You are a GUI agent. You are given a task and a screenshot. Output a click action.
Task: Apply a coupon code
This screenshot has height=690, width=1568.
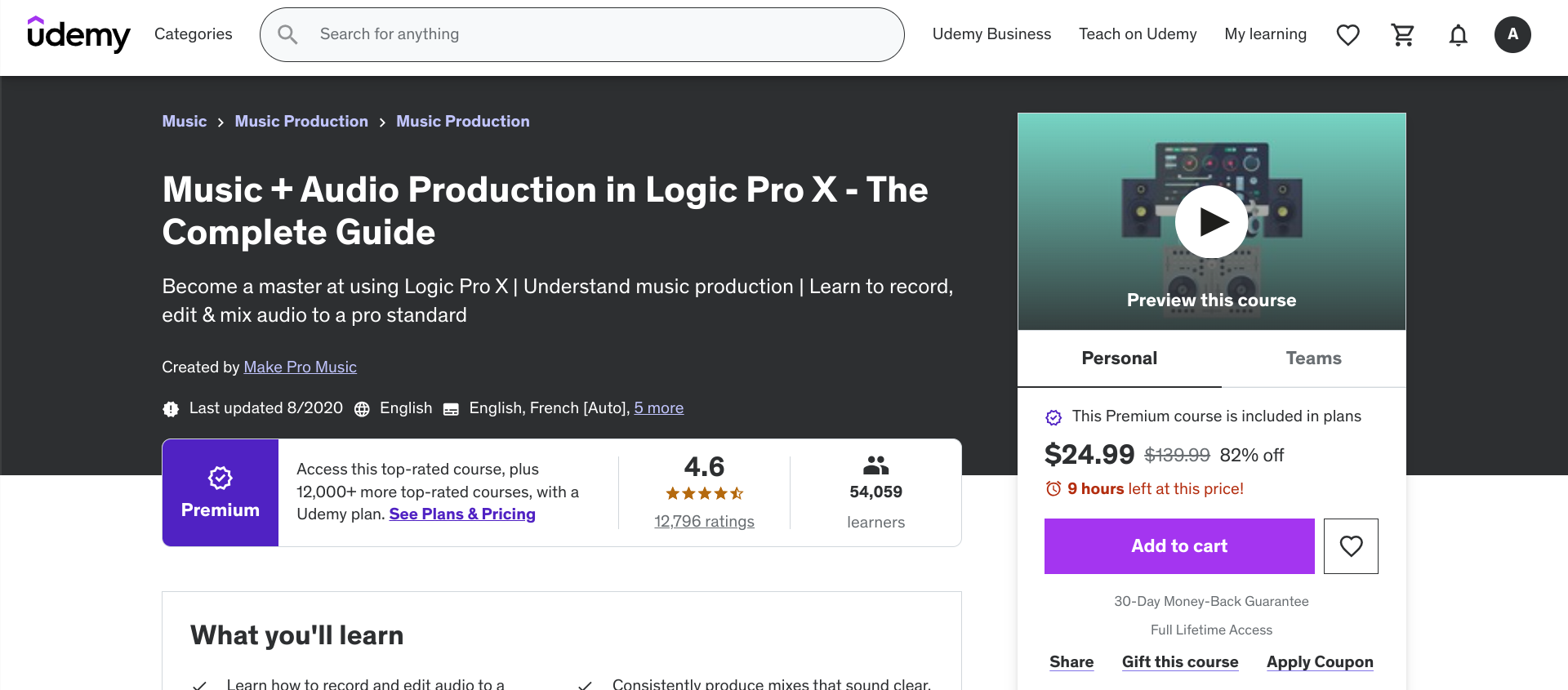pyautogui.click(x=1320, y=661)
